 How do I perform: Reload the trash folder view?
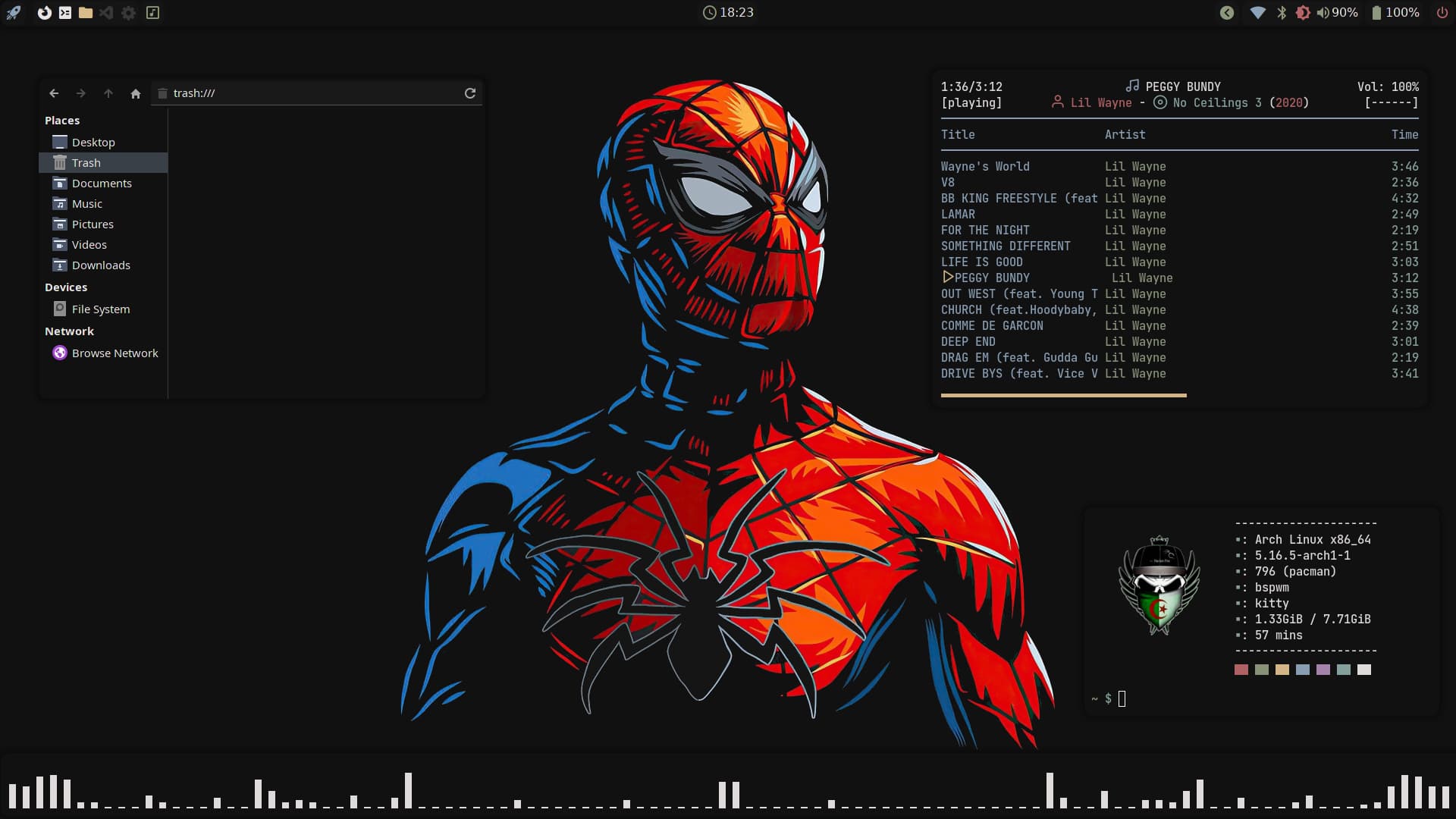coord(470,93)
